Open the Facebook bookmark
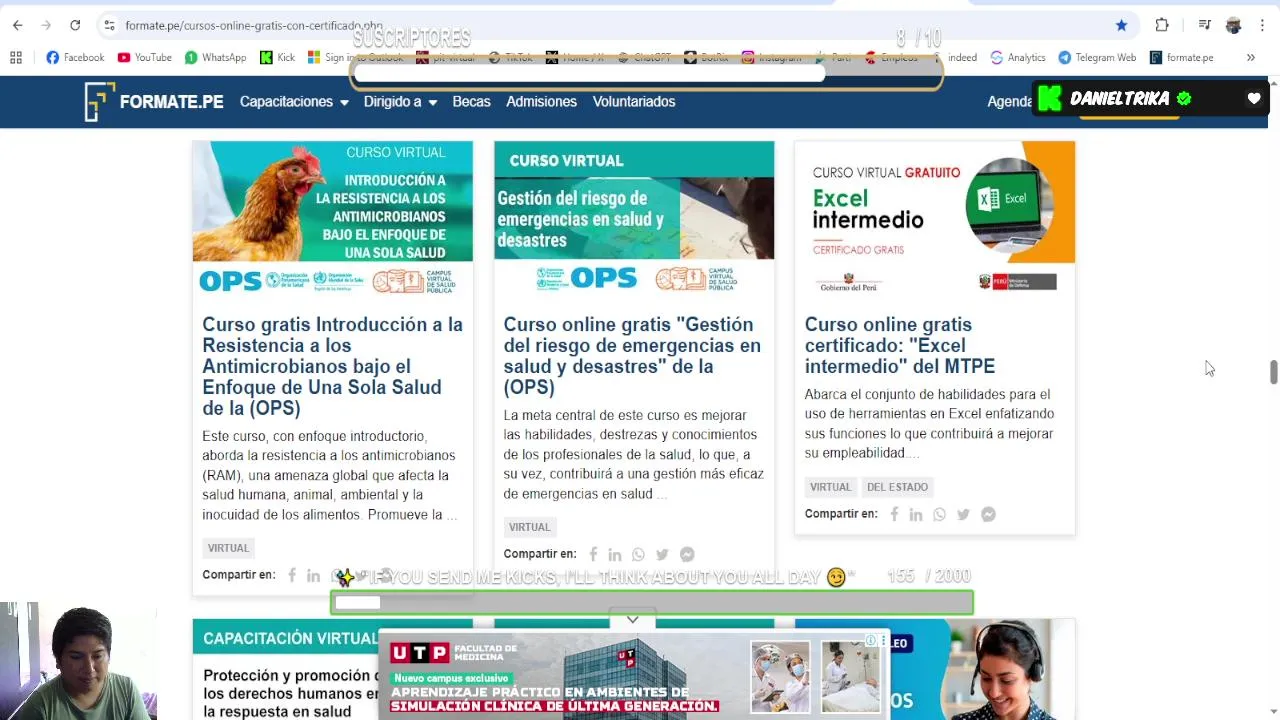Viewport: 1280px width, 720px height. pyautogui.click(x=75, y=57)
